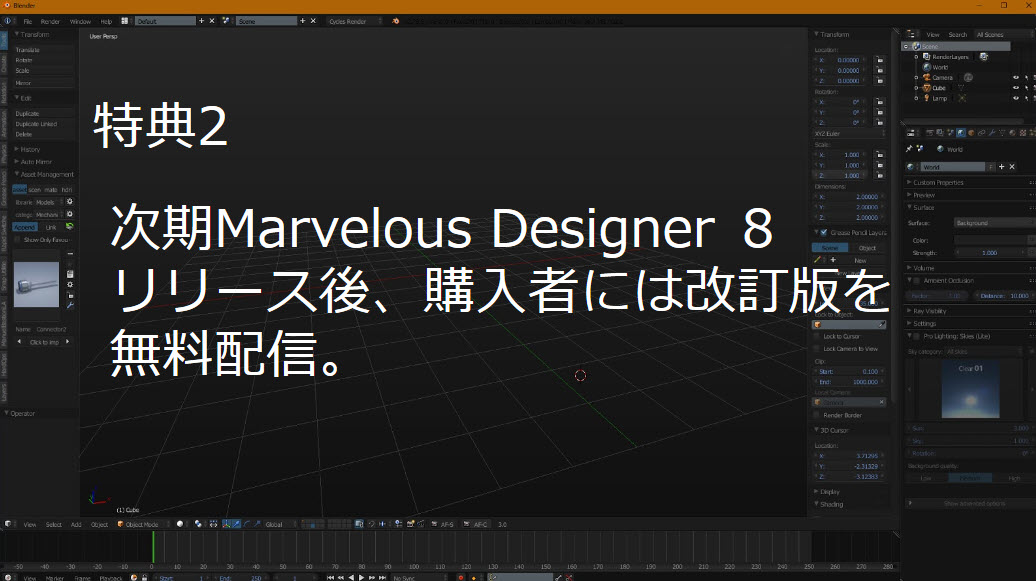Click the pivot point icon in 3D header

[198, 524]
